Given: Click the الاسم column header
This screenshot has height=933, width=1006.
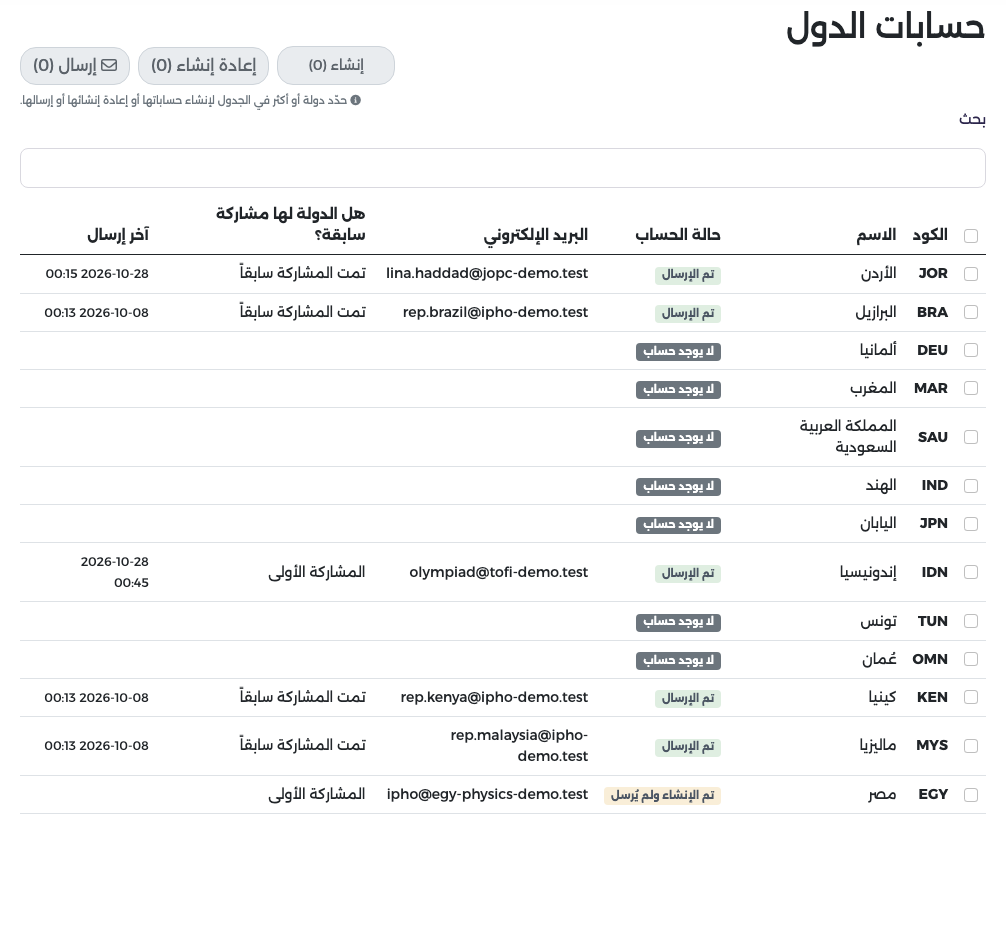Looking at the screenshot, I should point(876,235).
